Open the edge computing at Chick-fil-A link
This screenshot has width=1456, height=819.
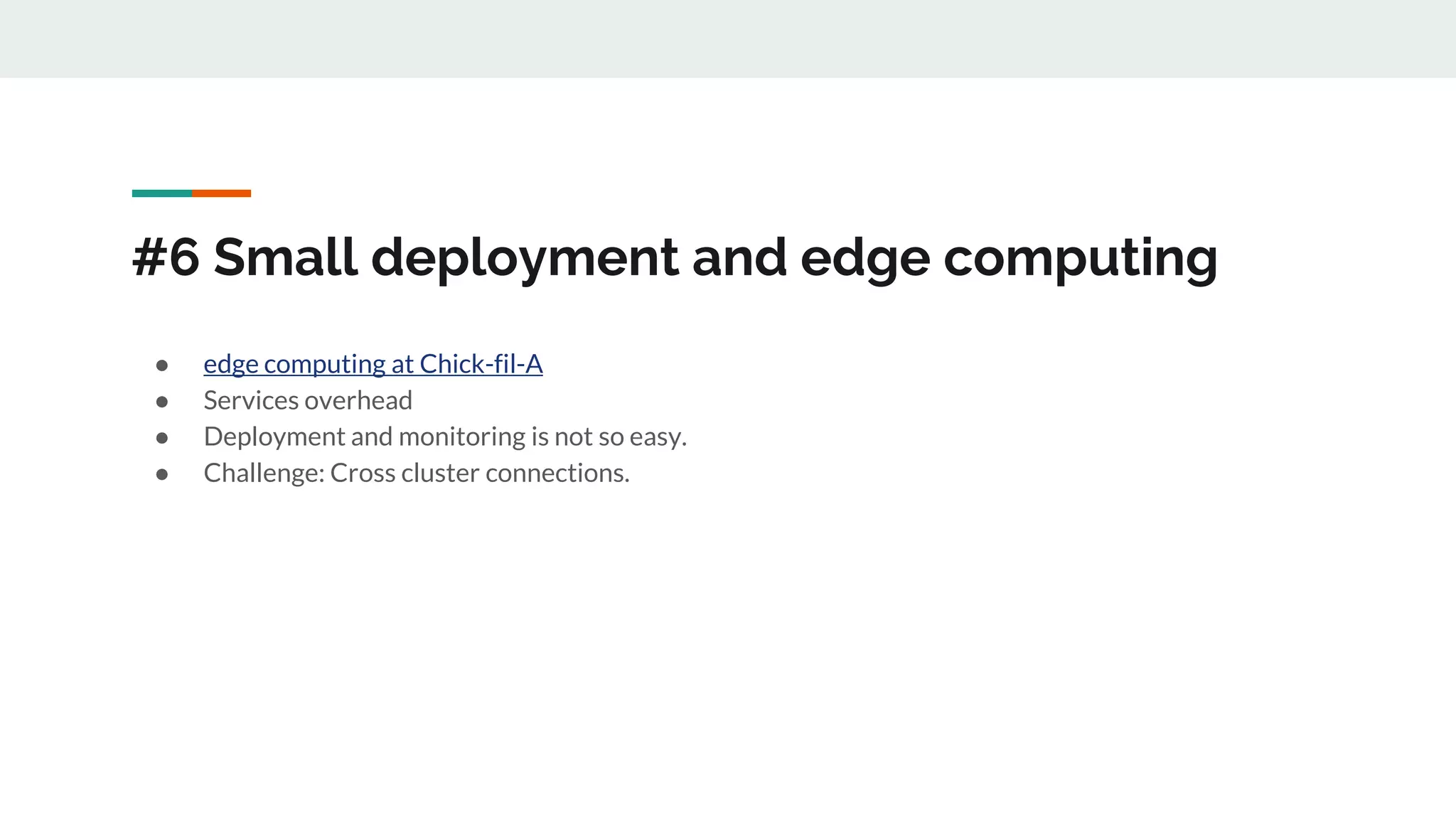373,364
